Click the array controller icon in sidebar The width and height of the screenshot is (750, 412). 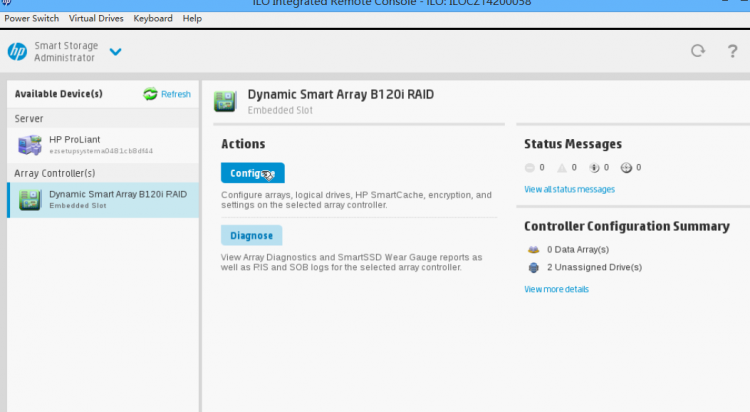click(x=29, y=198)
